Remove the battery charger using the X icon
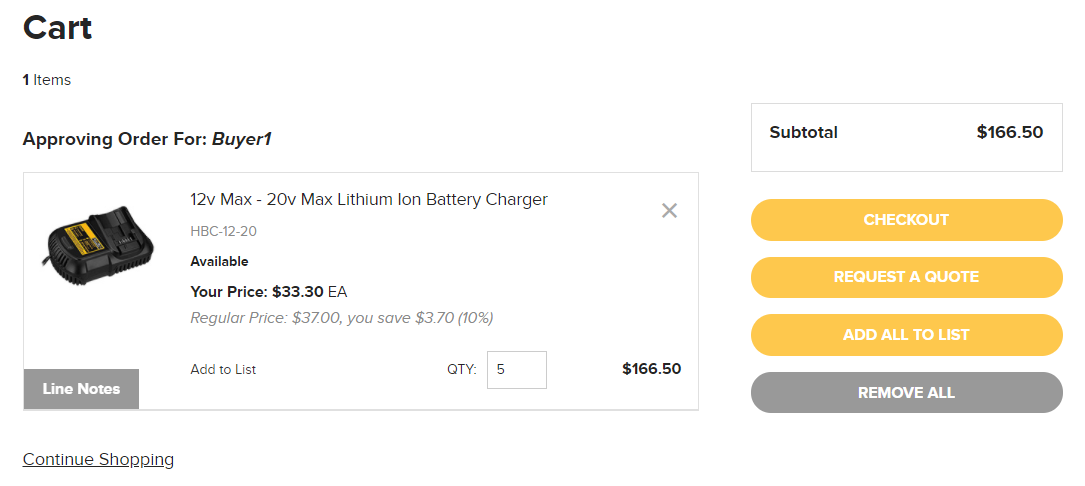 pos(669,210)
